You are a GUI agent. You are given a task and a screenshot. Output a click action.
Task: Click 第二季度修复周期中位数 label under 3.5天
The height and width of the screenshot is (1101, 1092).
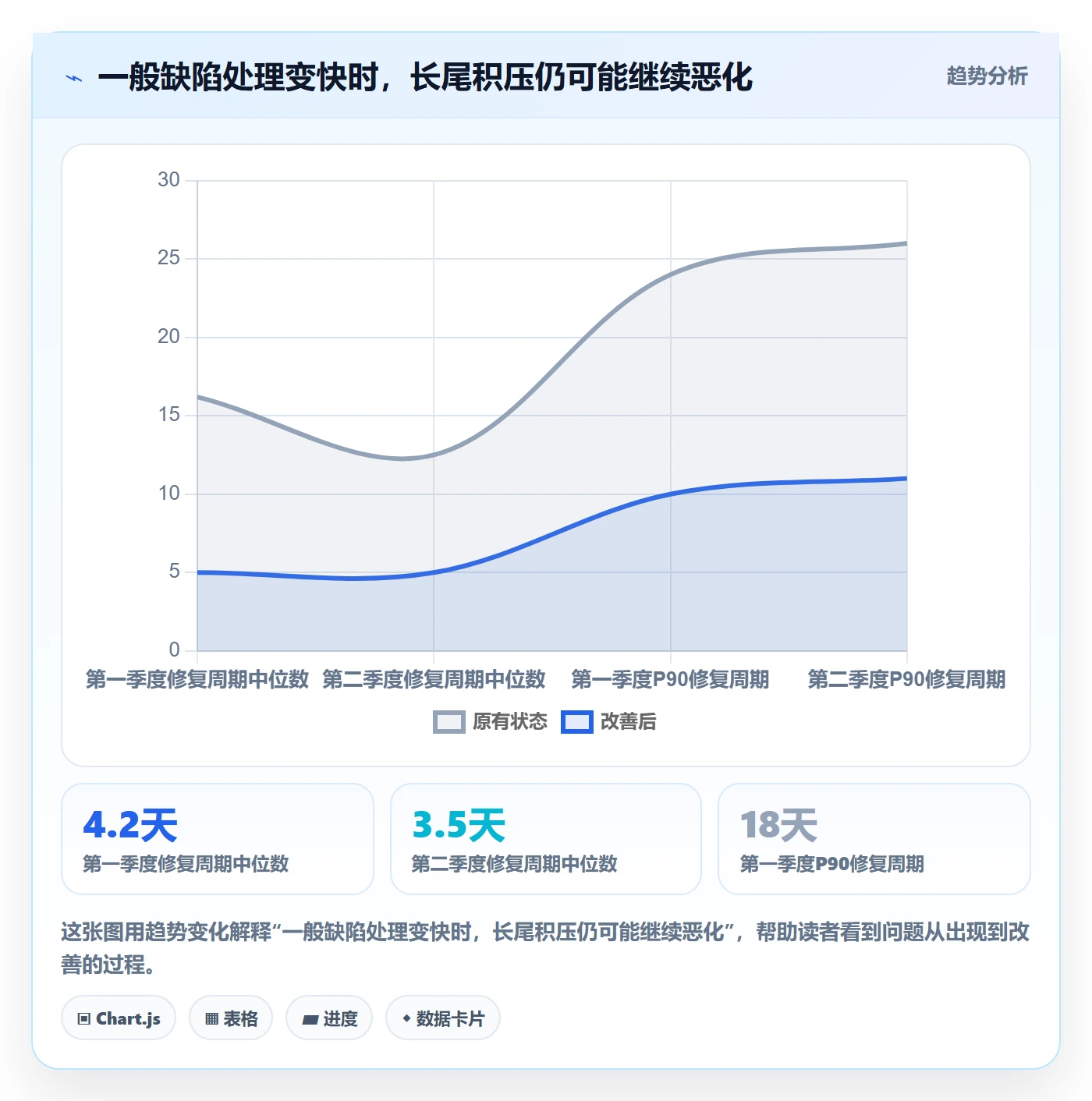(514, 864)
